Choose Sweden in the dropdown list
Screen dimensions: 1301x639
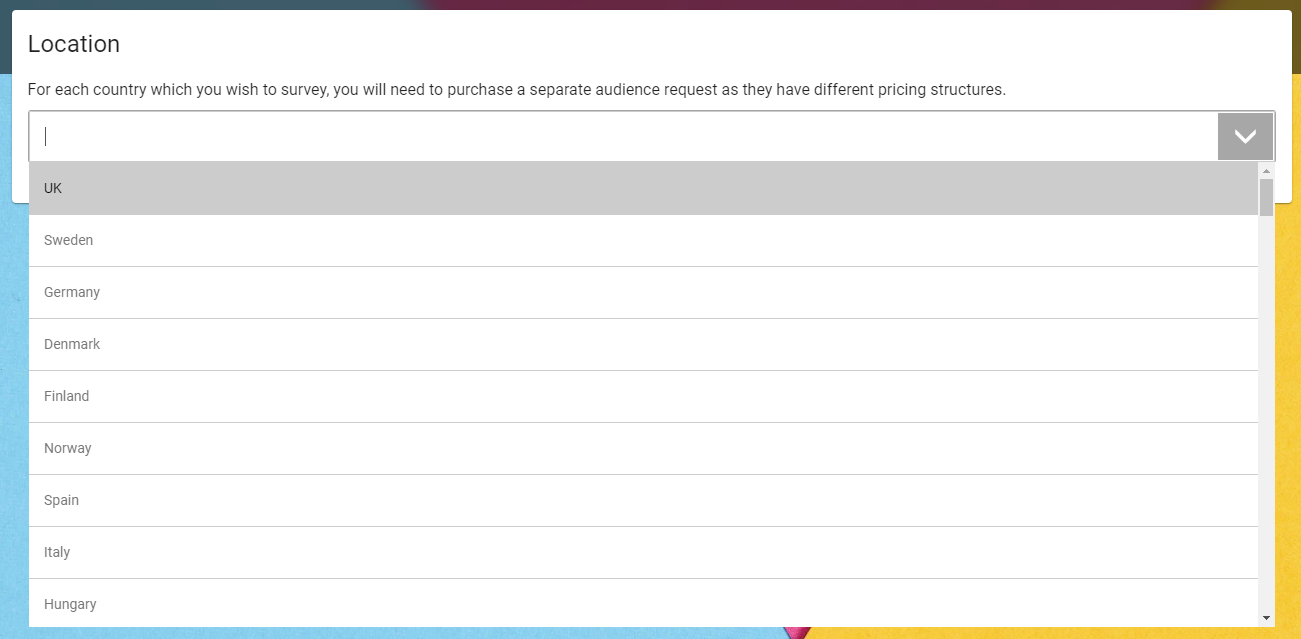(x=643, y=240)
